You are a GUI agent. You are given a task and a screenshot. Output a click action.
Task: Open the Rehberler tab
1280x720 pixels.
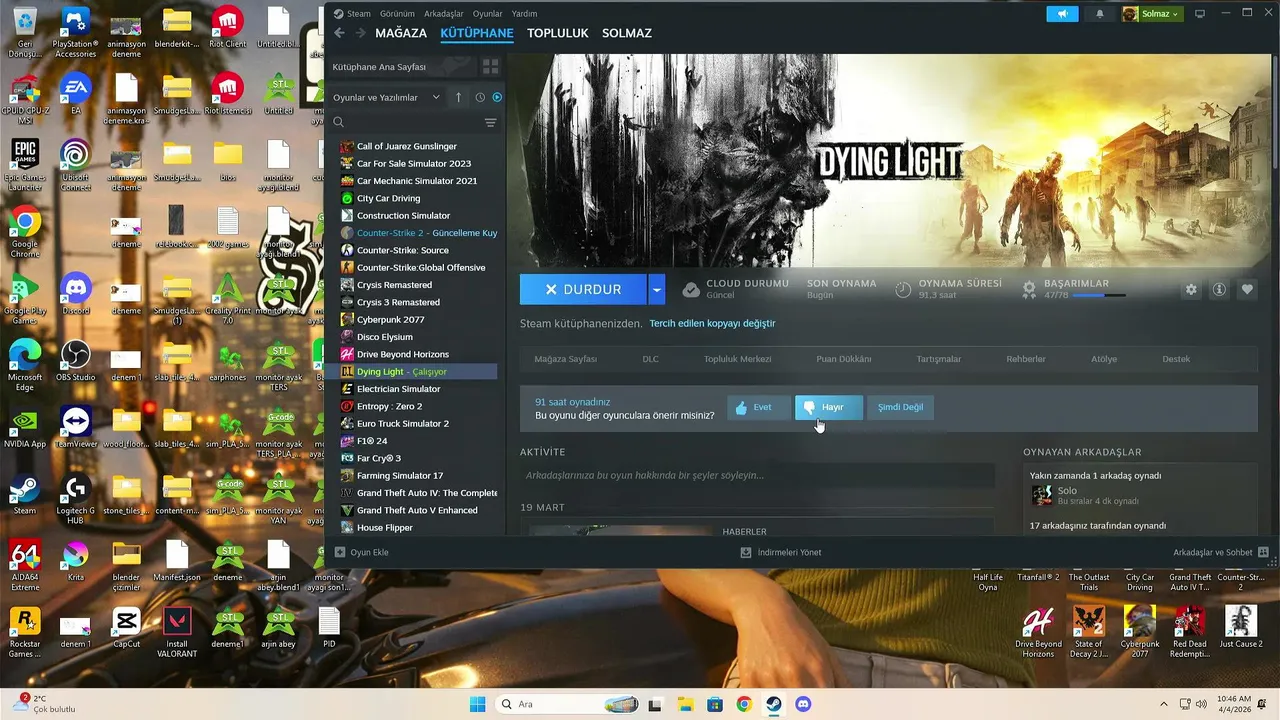1026,359
